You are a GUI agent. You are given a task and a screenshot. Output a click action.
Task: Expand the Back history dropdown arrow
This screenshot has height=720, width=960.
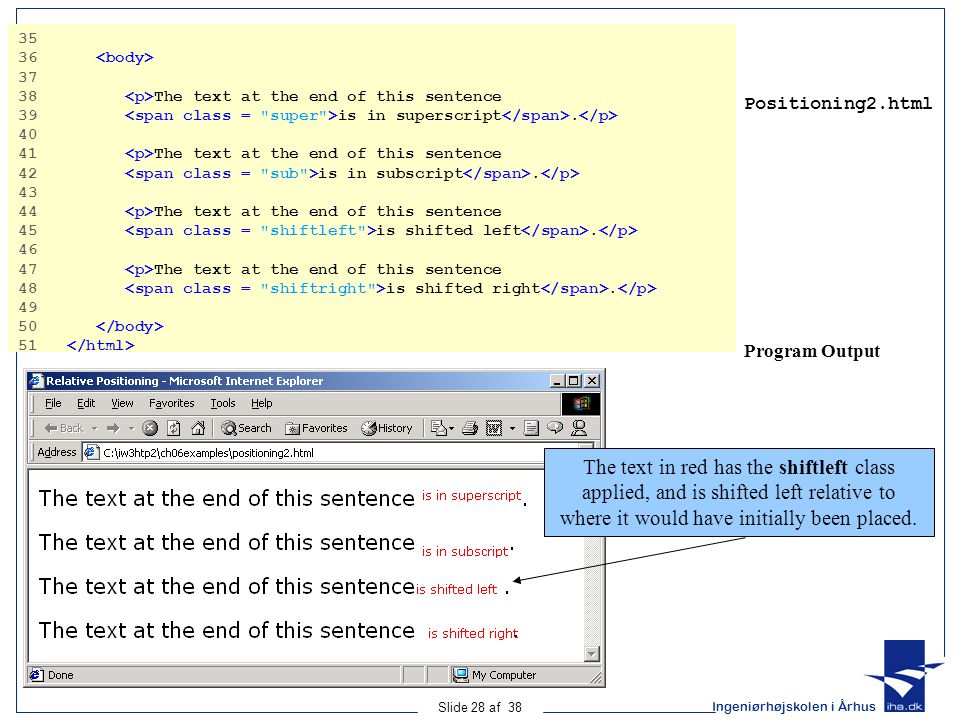[94, 428]
